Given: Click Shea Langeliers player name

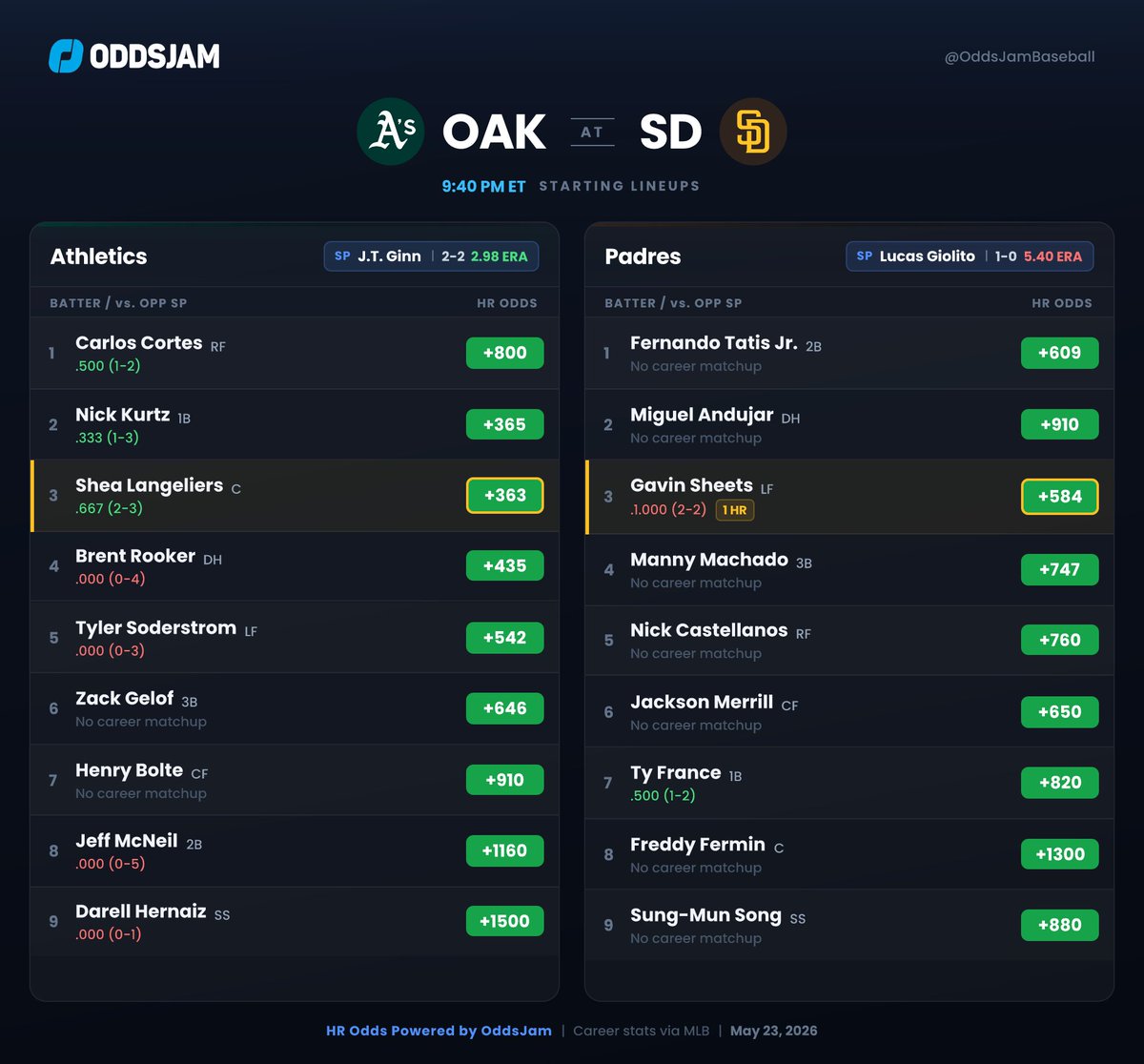Looking at the screenshot, I should (150, 486).
